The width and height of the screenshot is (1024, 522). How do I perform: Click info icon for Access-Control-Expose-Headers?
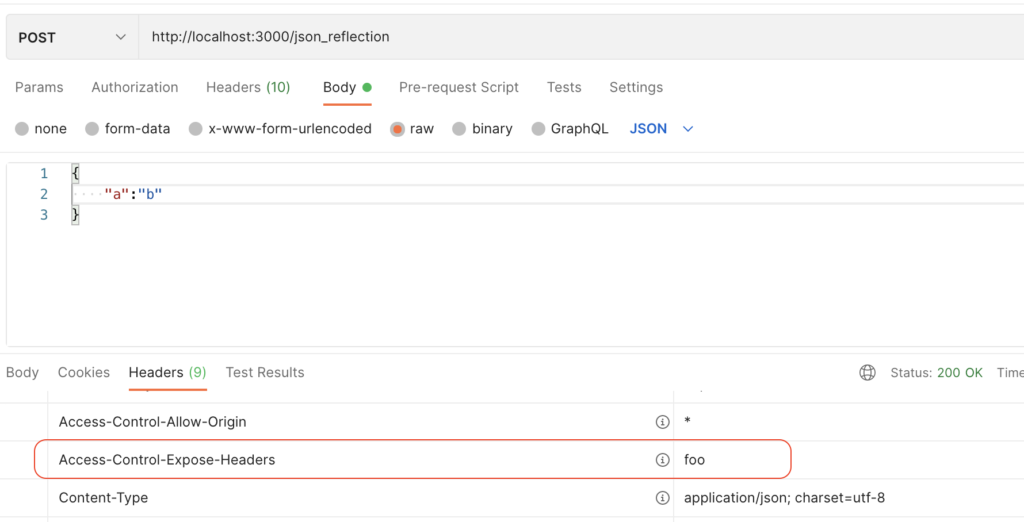point(662,460)
